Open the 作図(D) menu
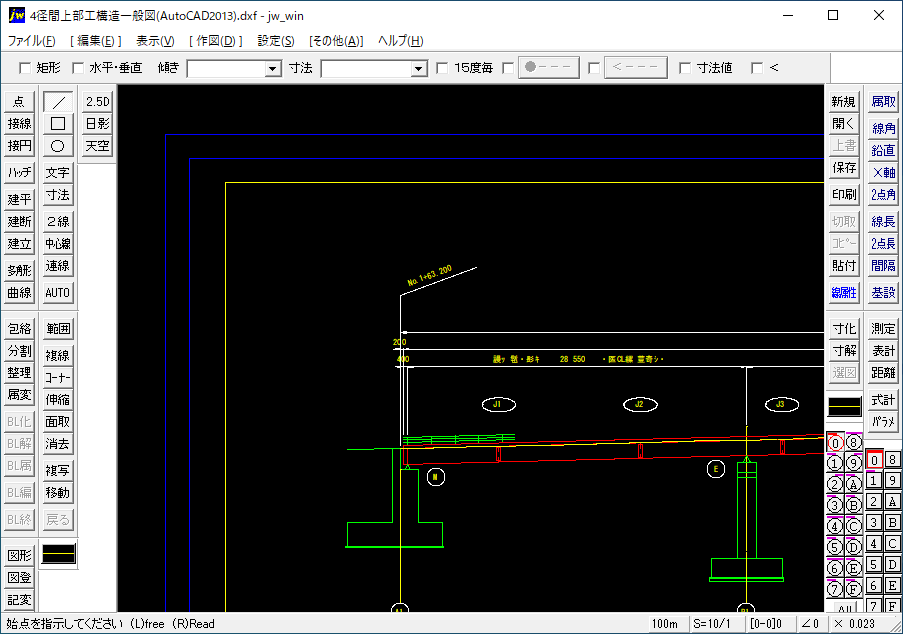 pyautogui.click(x=215, y=41)
